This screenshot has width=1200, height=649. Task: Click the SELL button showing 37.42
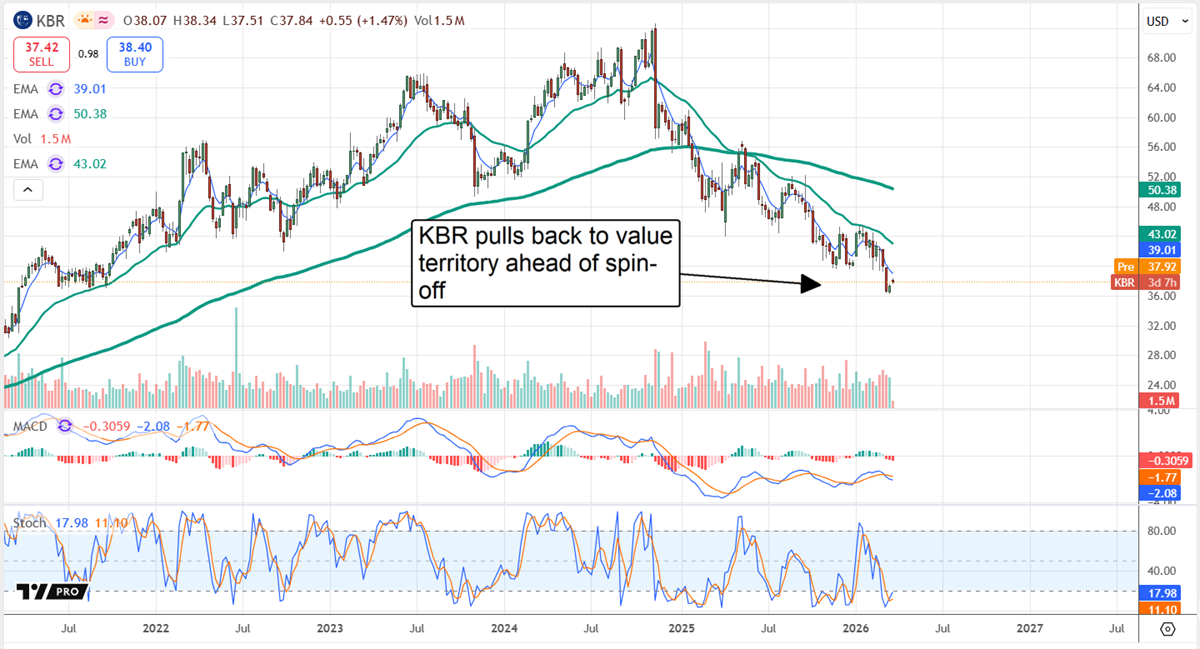point(40,54)
